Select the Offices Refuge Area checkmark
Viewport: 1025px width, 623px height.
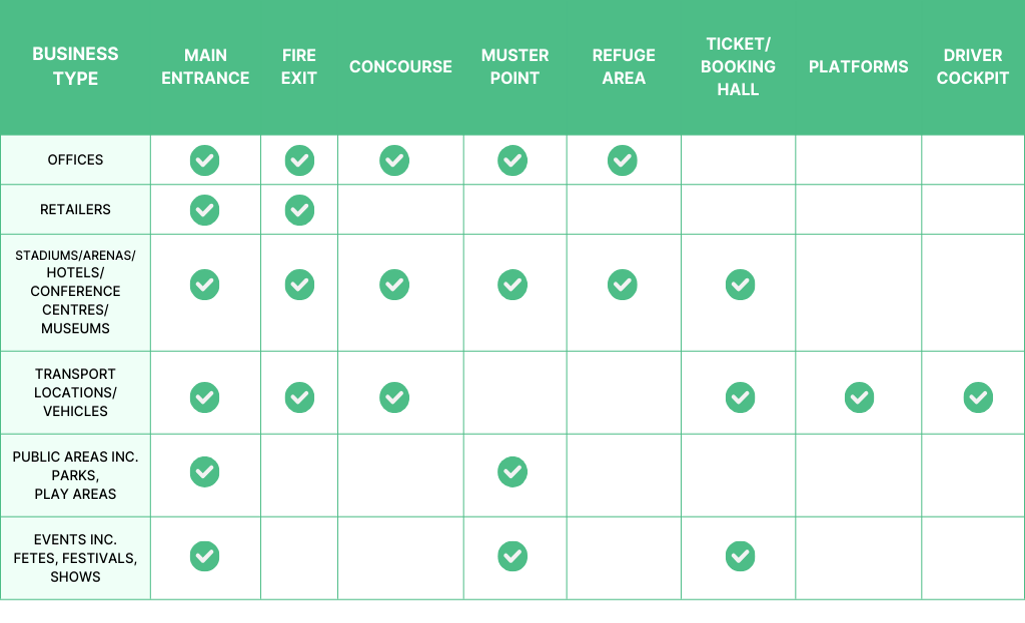click(622, 160)
